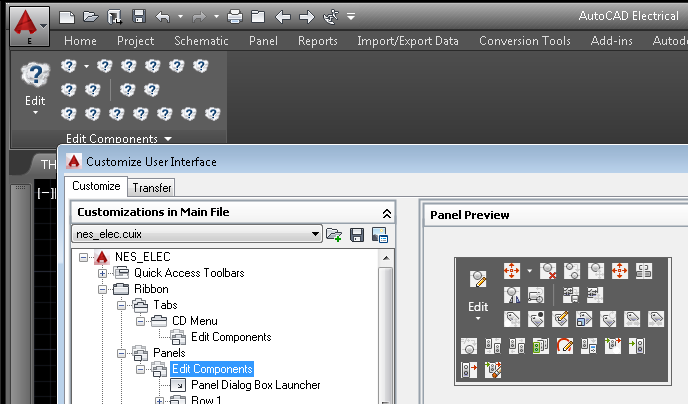Collapse the Tabs tree node
This screenshot has height=404, width=688.
click(122, 305)
